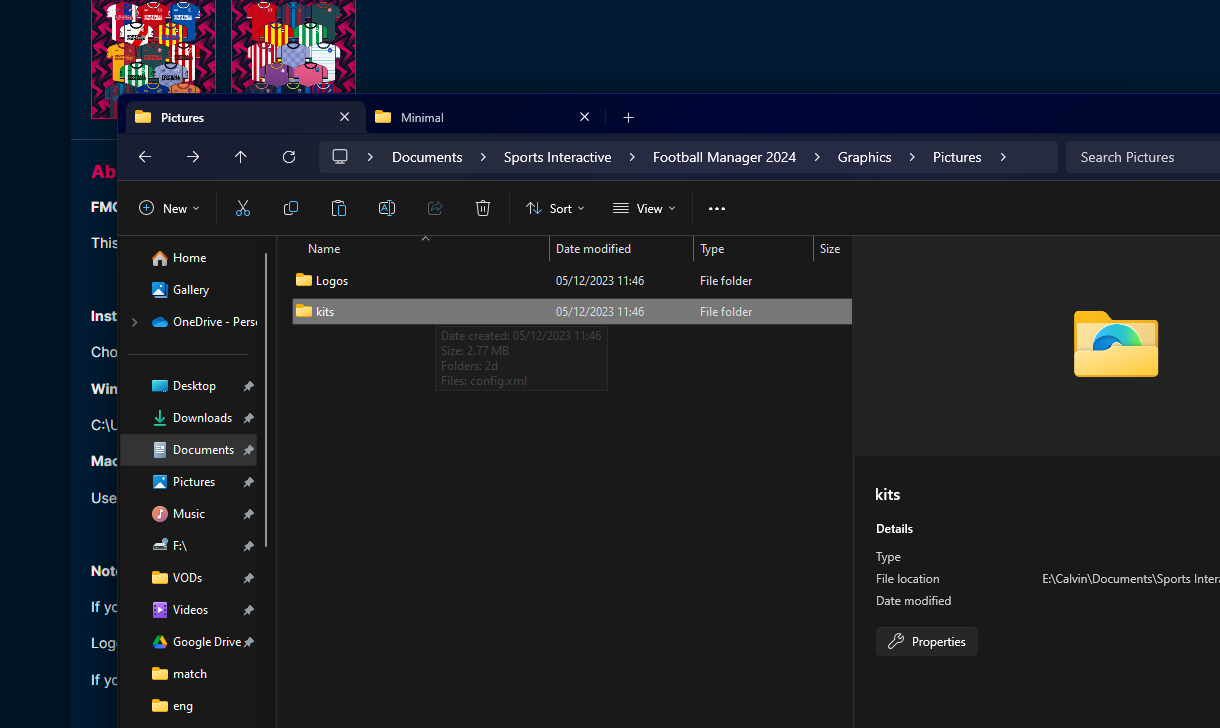Open the See more ellipsis menu
Screen dimensions: 1220x728
(x=716, y=208)
